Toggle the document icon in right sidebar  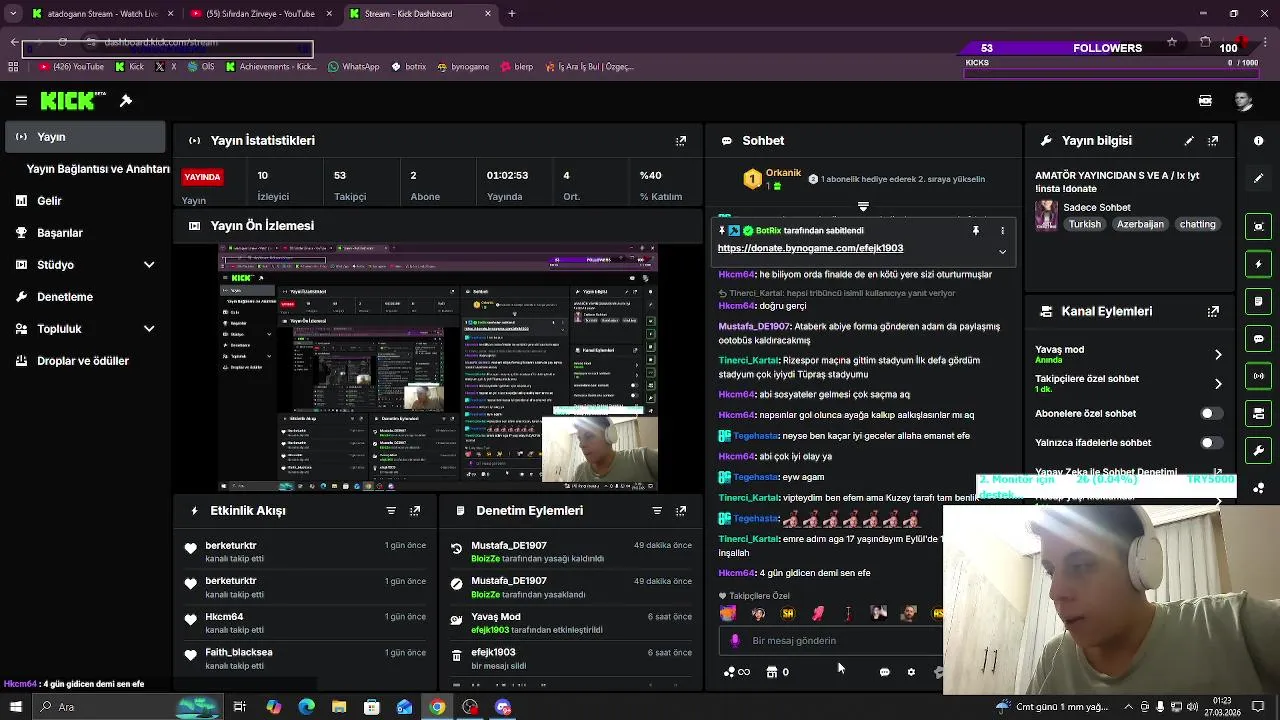(x=1259, y=301)
